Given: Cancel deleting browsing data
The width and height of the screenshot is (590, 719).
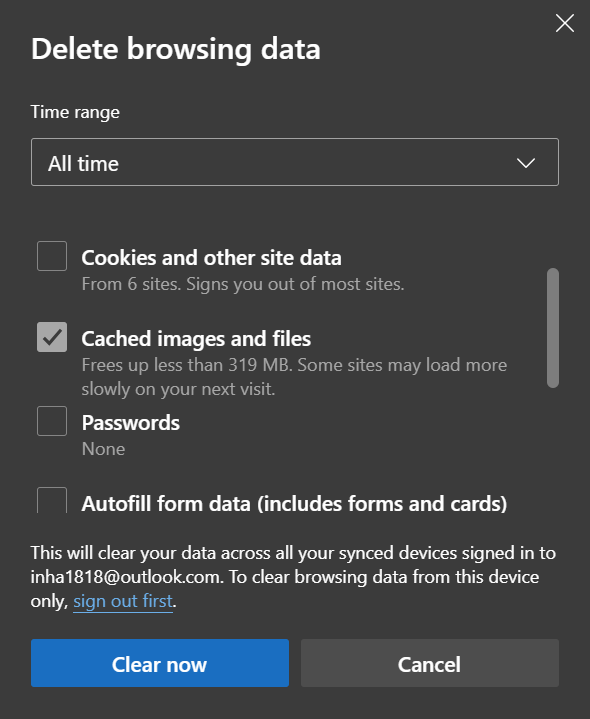Looking at the screenshot, I should 430,663.
